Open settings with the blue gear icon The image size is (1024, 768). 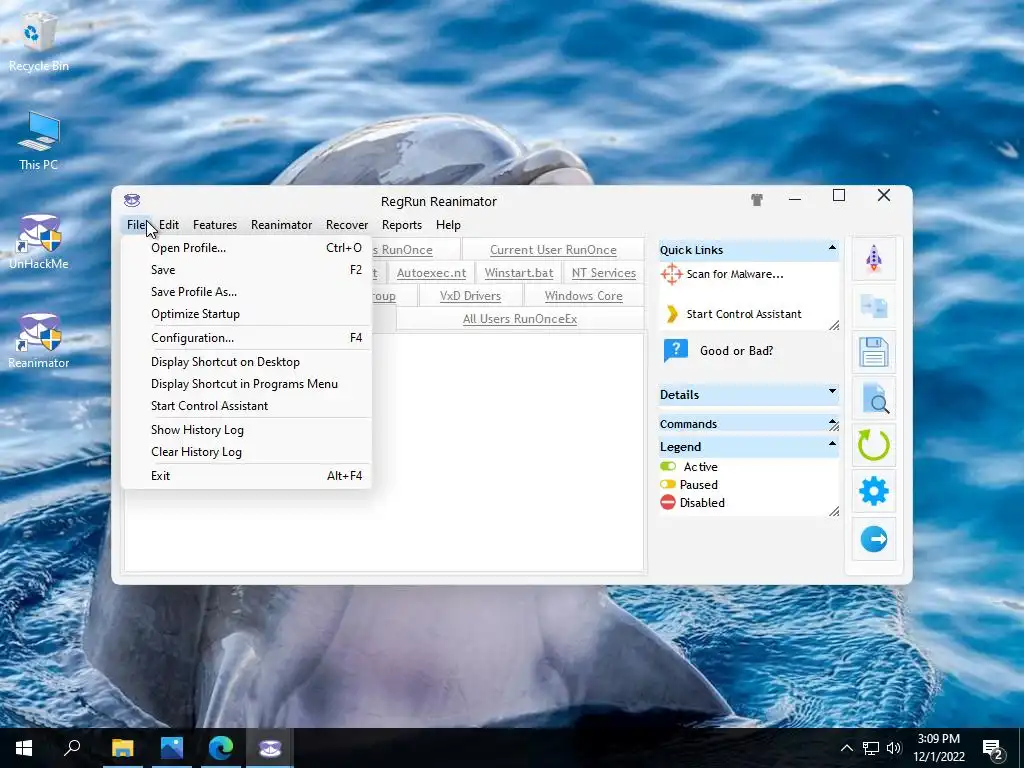coord(874,492)
